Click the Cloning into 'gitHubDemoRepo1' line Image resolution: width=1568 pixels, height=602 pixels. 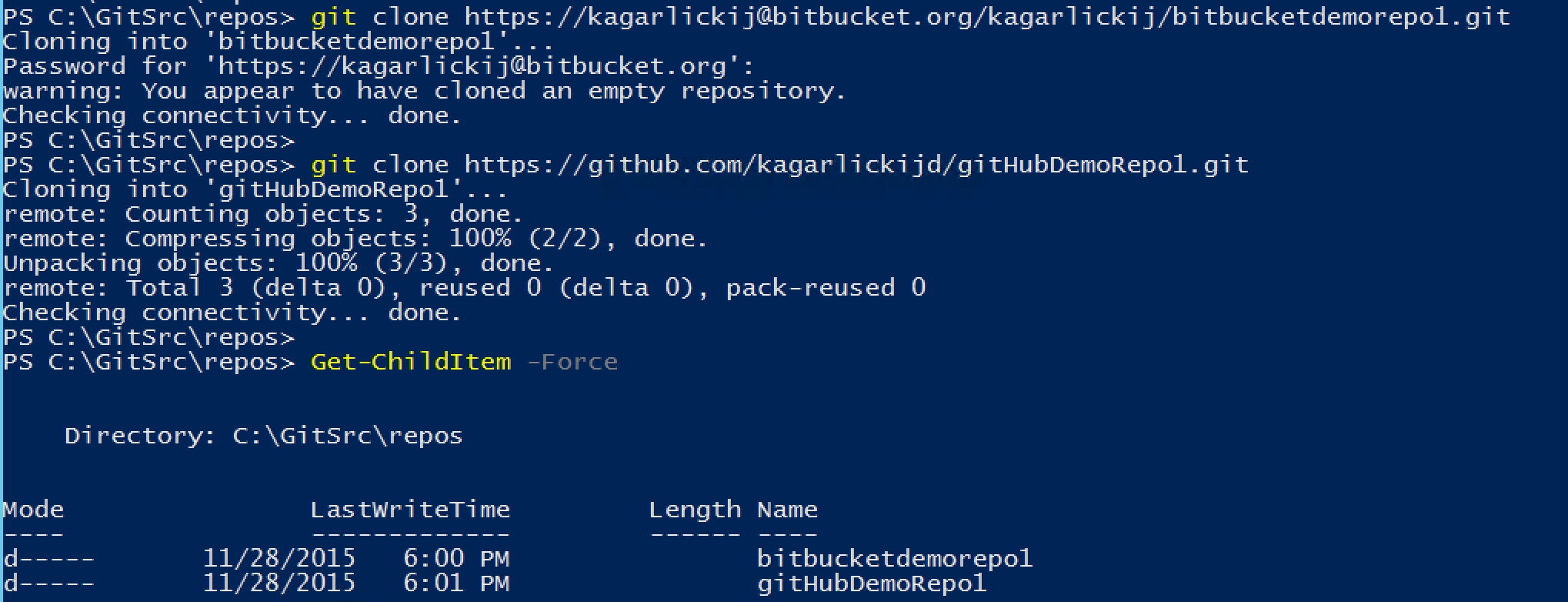click(255, 189)
